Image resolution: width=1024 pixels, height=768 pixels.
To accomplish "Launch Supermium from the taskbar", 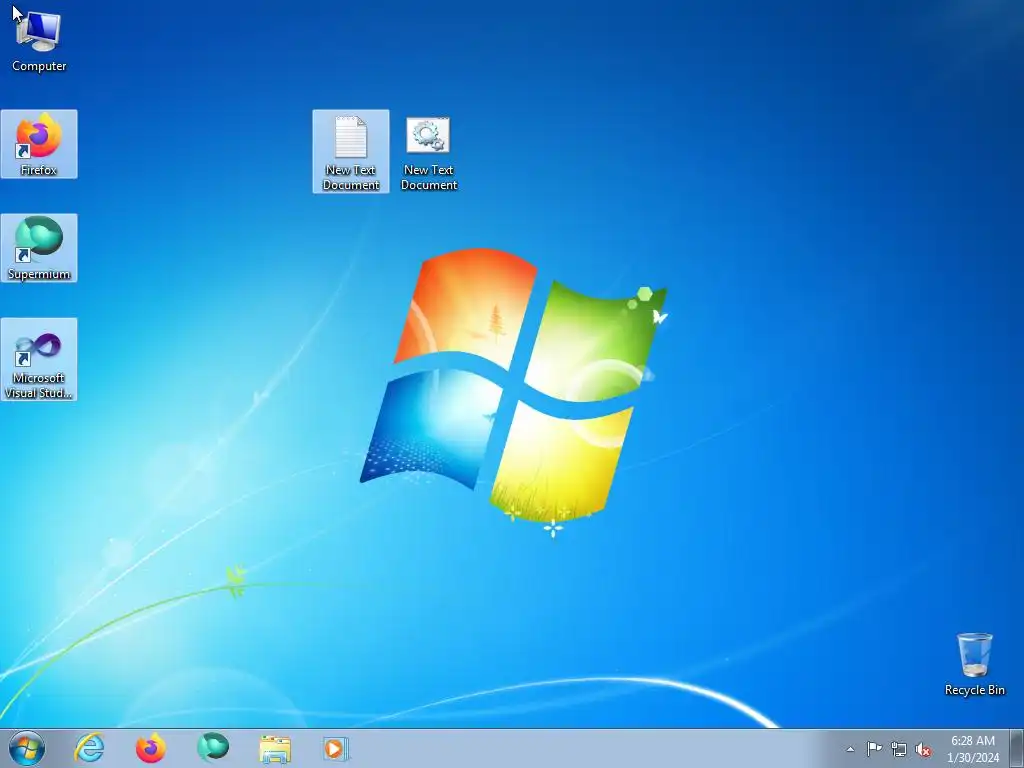I will [x=212, y=748].
